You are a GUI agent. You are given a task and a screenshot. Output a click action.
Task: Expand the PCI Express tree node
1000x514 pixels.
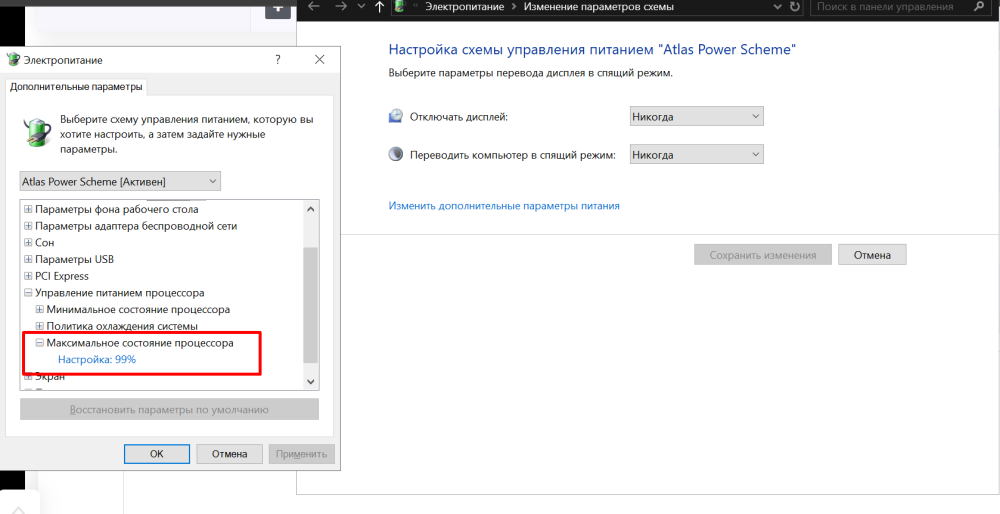[28, 276]
